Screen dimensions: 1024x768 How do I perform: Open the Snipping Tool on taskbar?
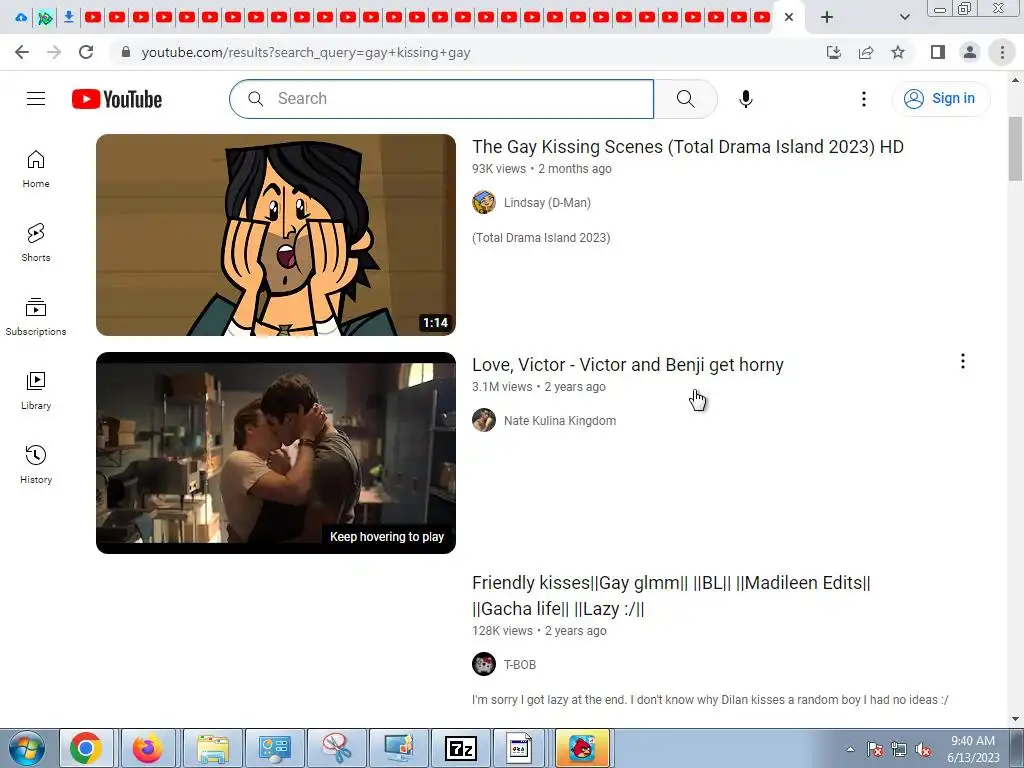pos(337,748)
